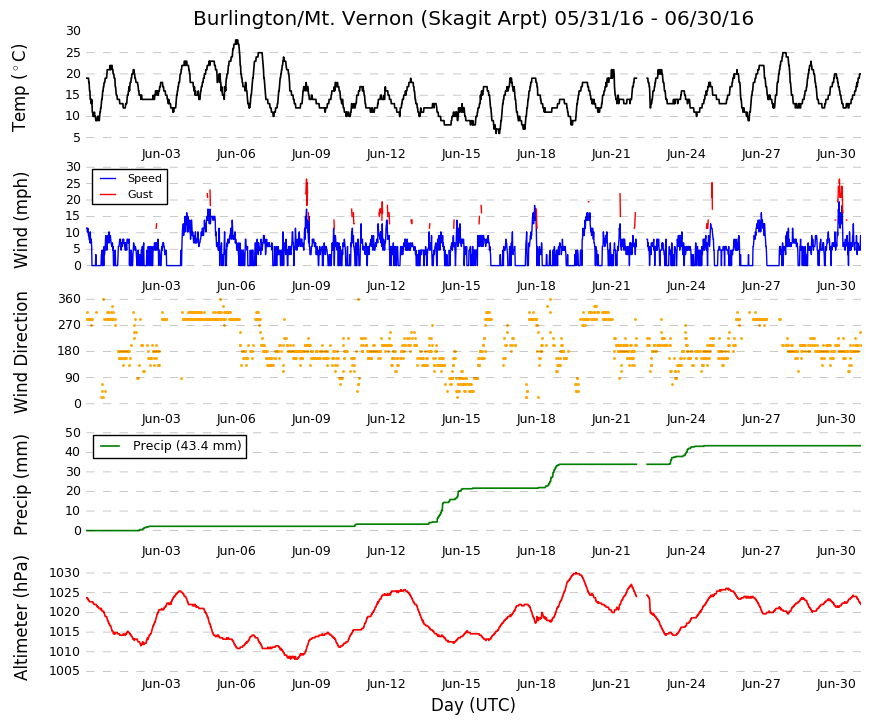Click Jun-30 tick under altimeter chart

tap(836, 684)
